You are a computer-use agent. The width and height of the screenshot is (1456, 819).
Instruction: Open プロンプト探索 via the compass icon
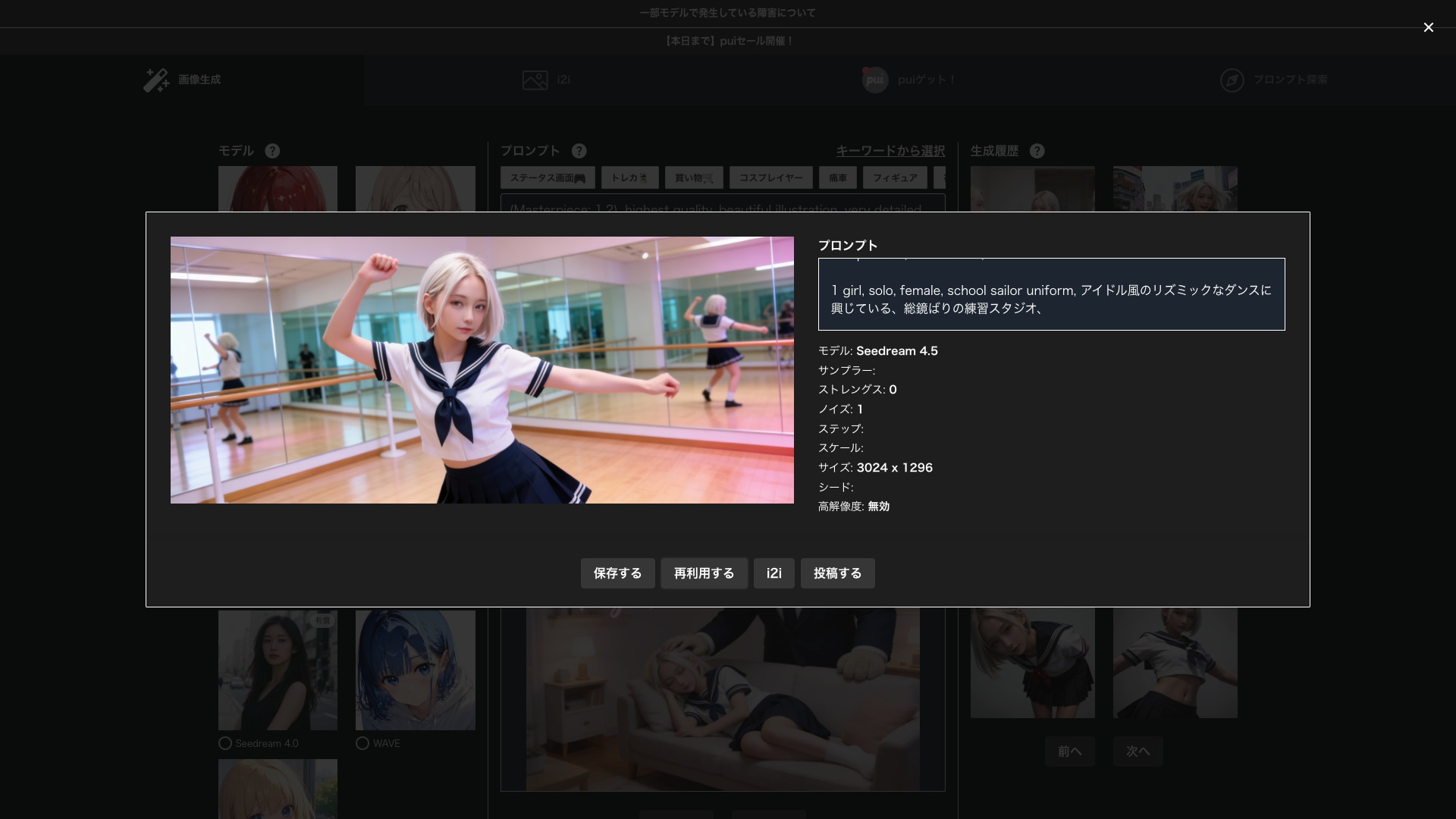tap(1232, 80)
